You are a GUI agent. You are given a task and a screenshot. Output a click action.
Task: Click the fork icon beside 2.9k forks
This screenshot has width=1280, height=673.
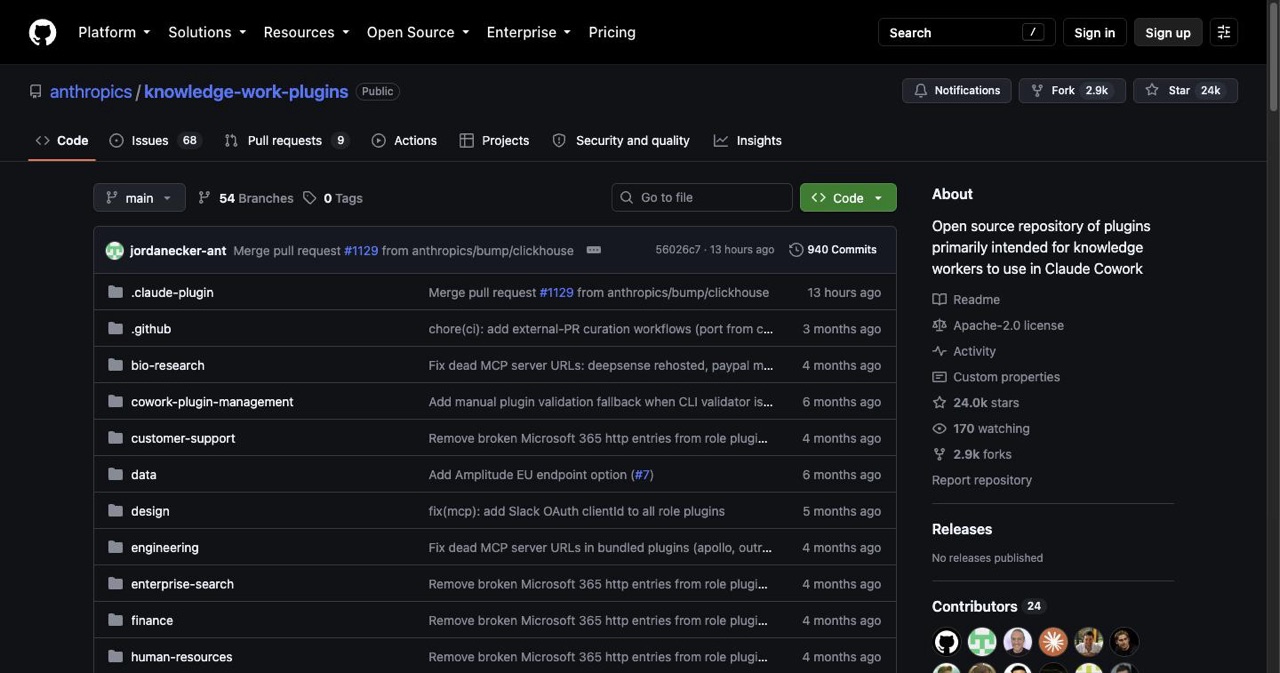tap(939, 454)
